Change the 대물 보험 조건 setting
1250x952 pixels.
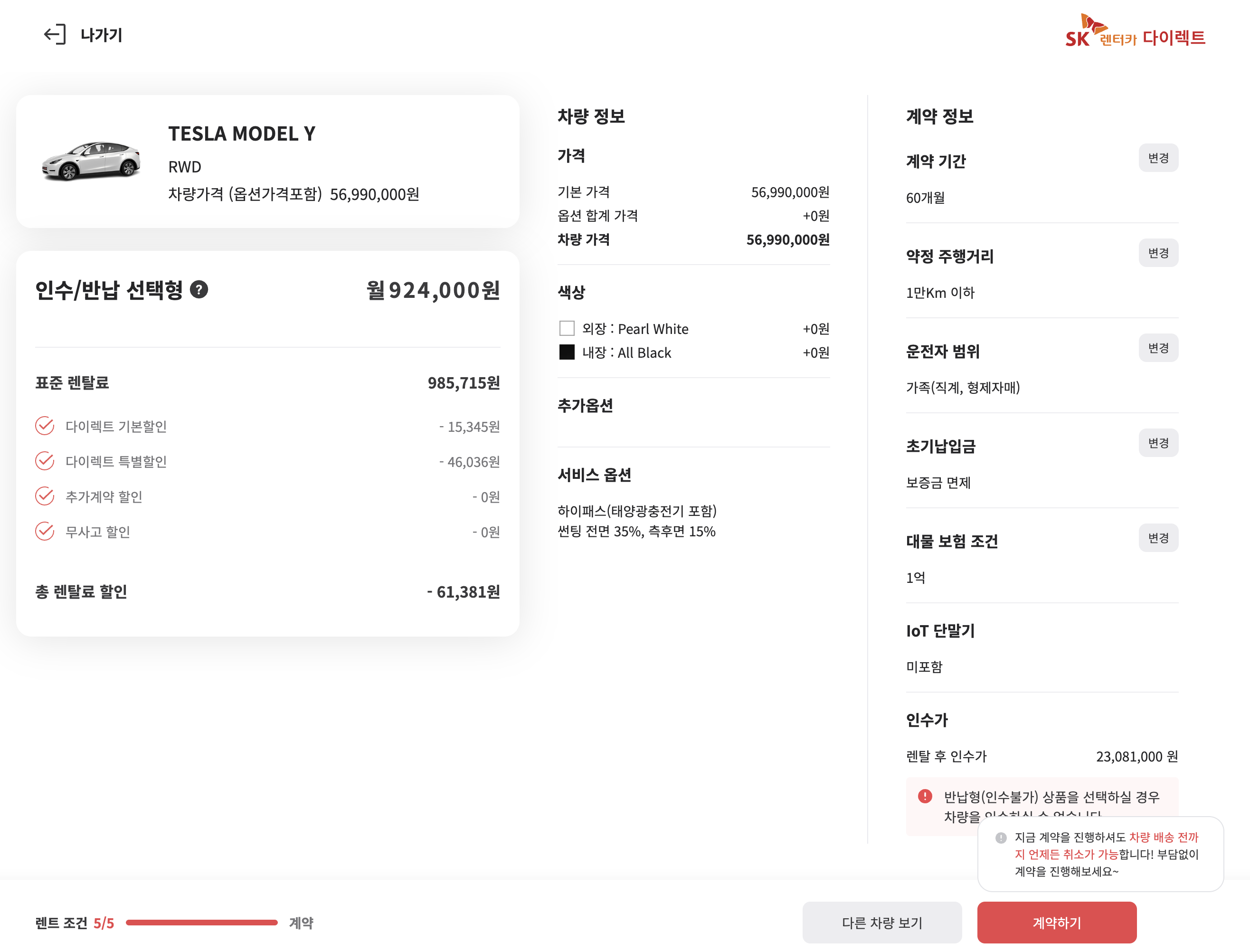click(x=1158, y=538)
